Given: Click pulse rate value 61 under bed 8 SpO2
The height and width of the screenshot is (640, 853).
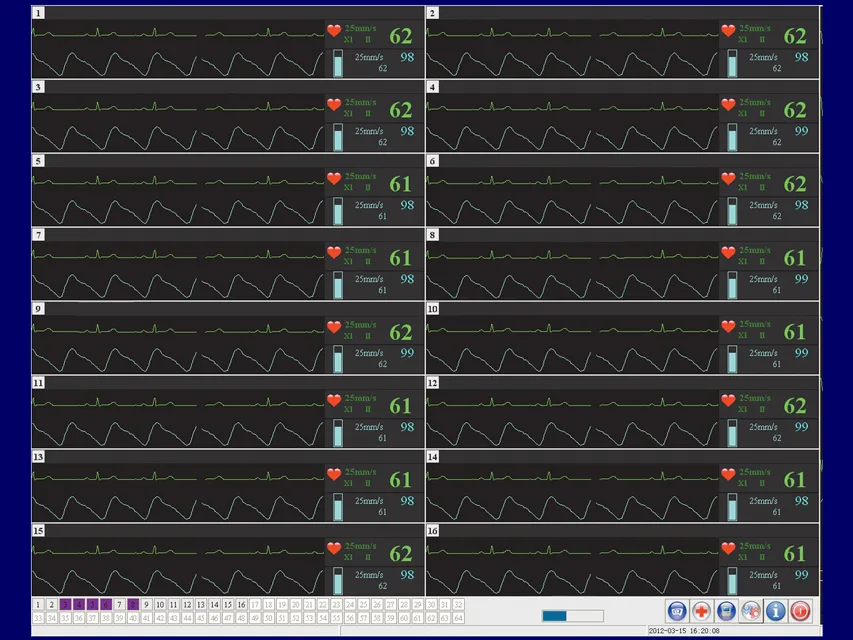Looking at the screenshot, I should tap(777, 291).
